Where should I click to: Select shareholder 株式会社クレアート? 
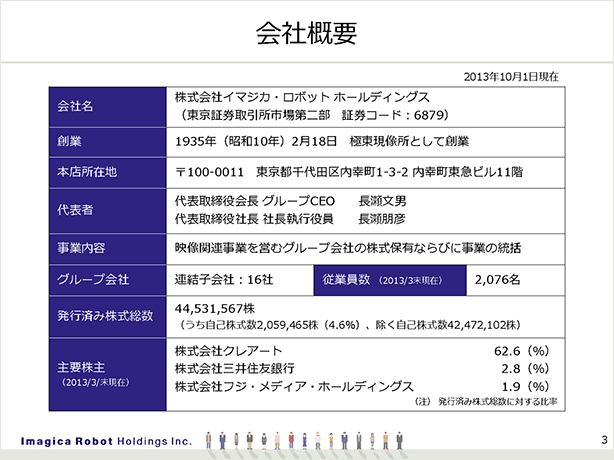[228, 351]
